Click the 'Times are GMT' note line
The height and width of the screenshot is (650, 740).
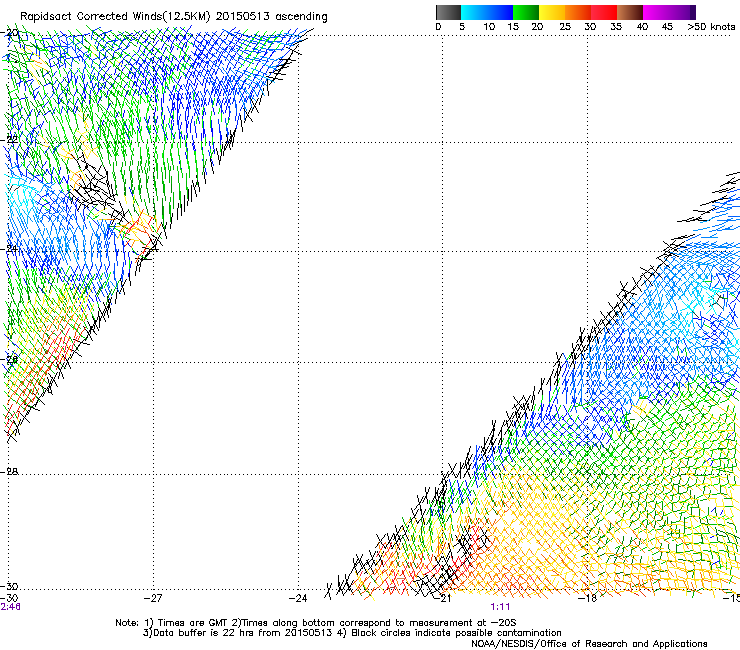(193, 623)
